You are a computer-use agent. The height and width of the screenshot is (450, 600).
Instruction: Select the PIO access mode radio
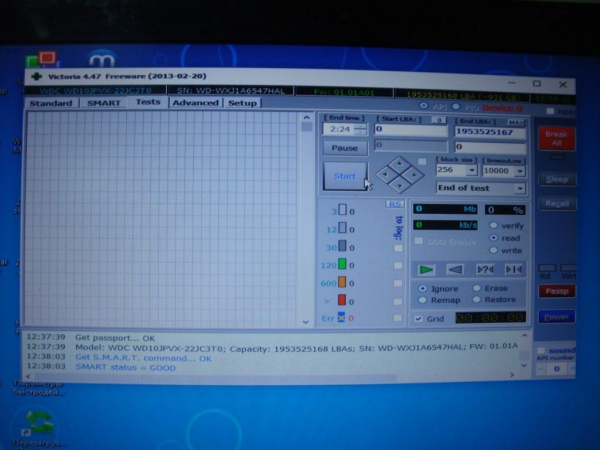[456, 107]
